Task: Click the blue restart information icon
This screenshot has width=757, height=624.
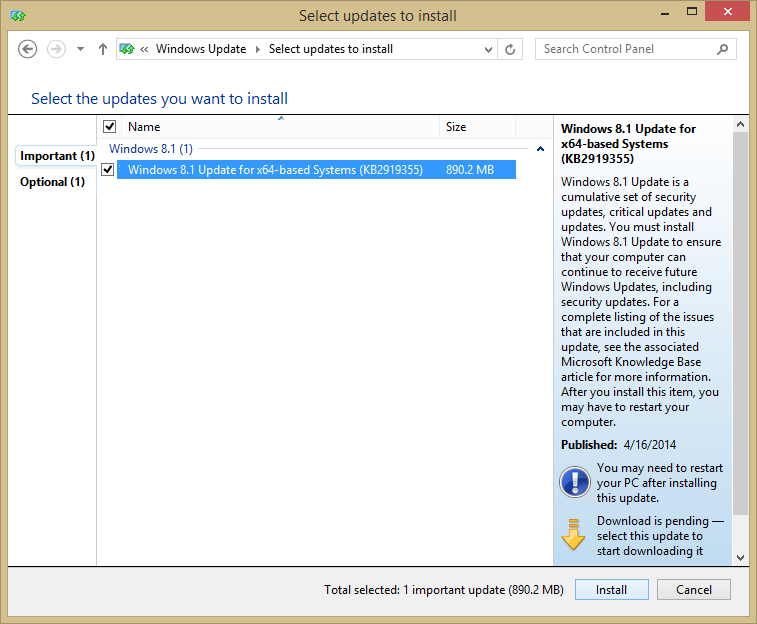Action: [x=574, y=482]
